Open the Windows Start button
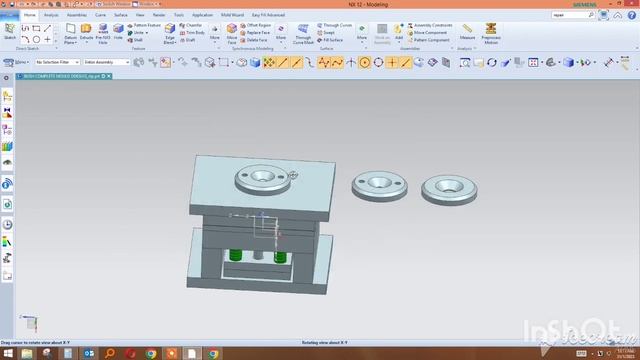Screen dimensions: 640x360 (7, 353)
